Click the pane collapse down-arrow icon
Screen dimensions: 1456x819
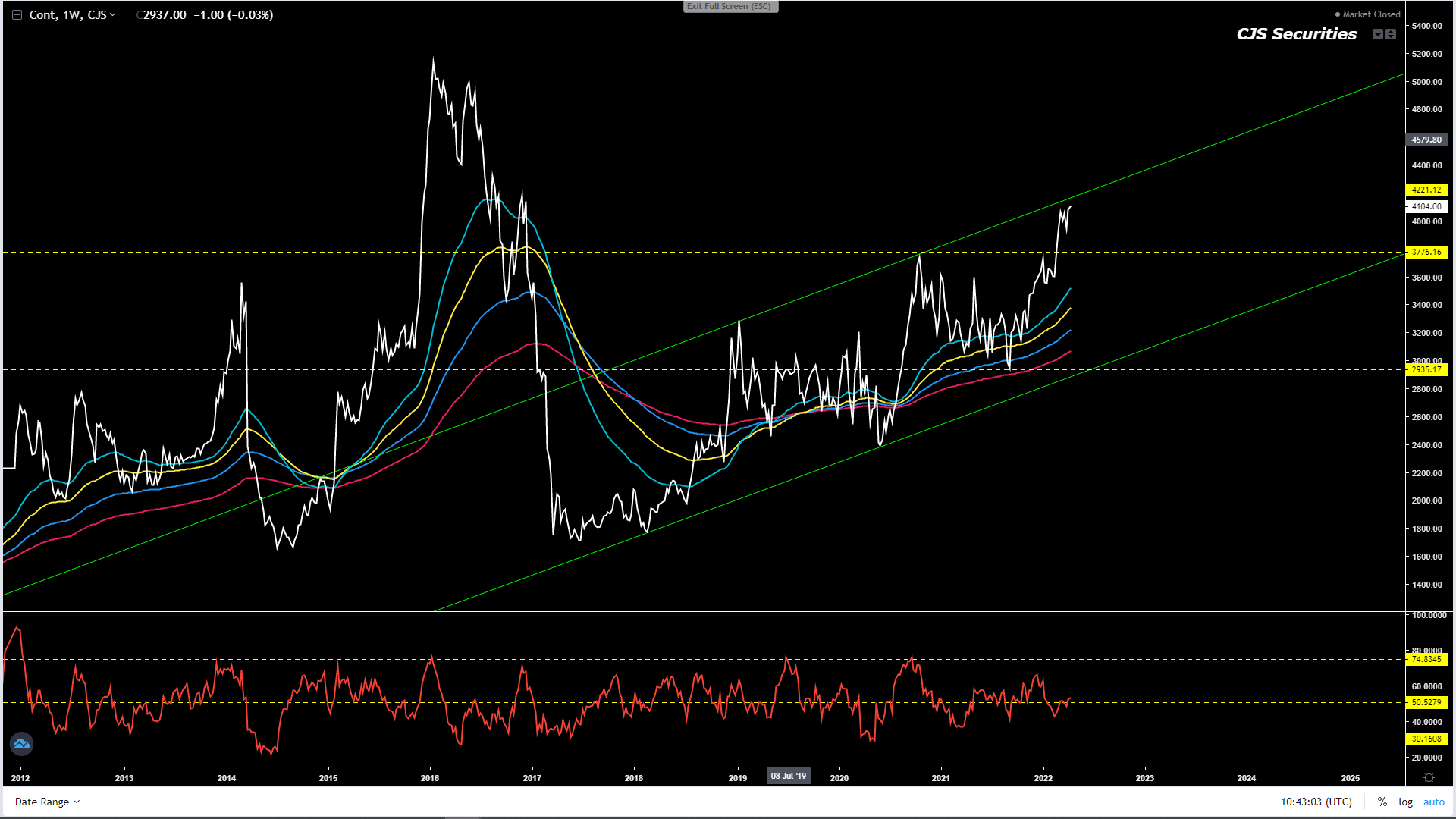[1378, 34]
